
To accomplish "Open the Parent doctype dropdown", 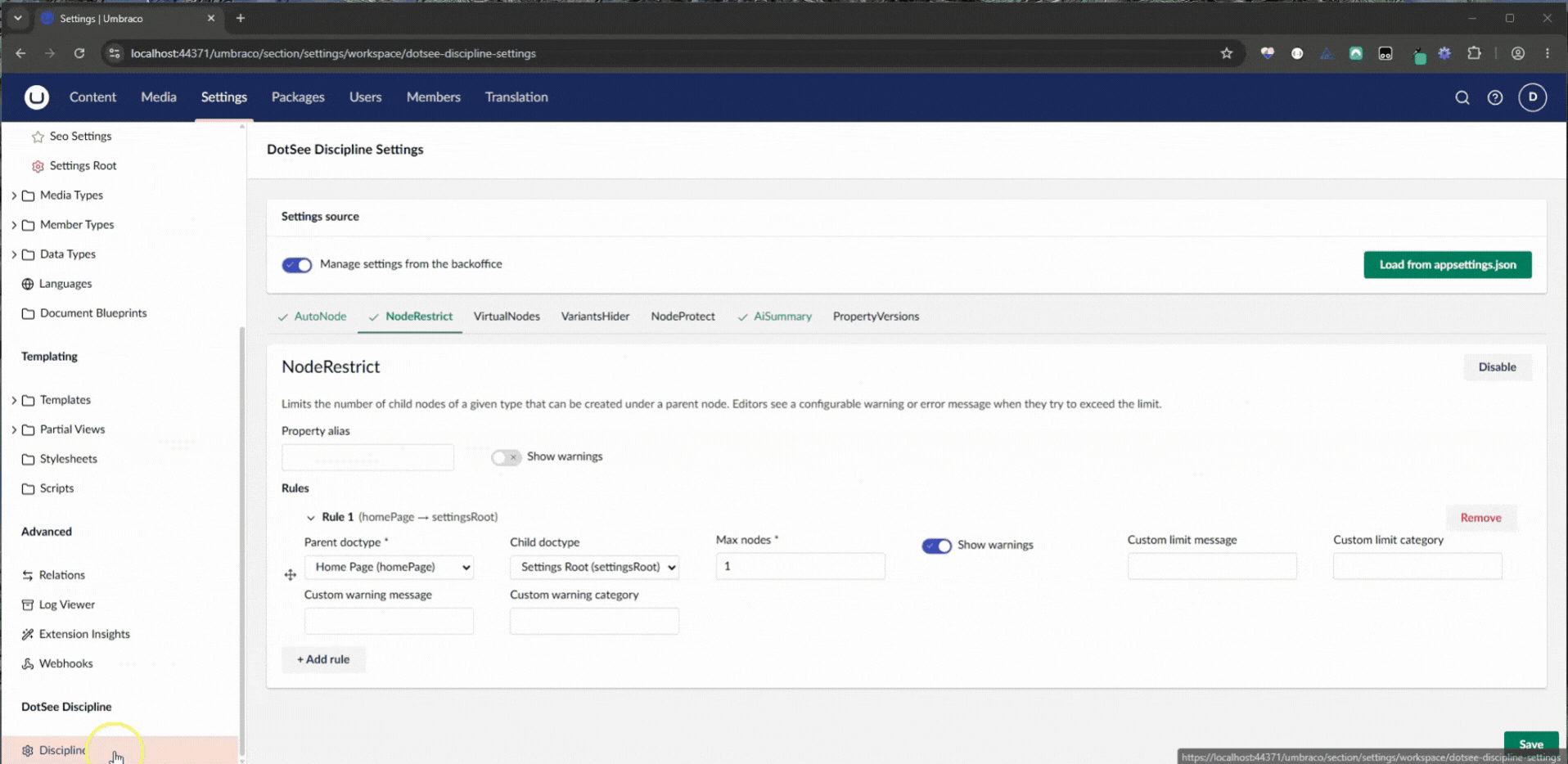I will click(x=389, y=567).
